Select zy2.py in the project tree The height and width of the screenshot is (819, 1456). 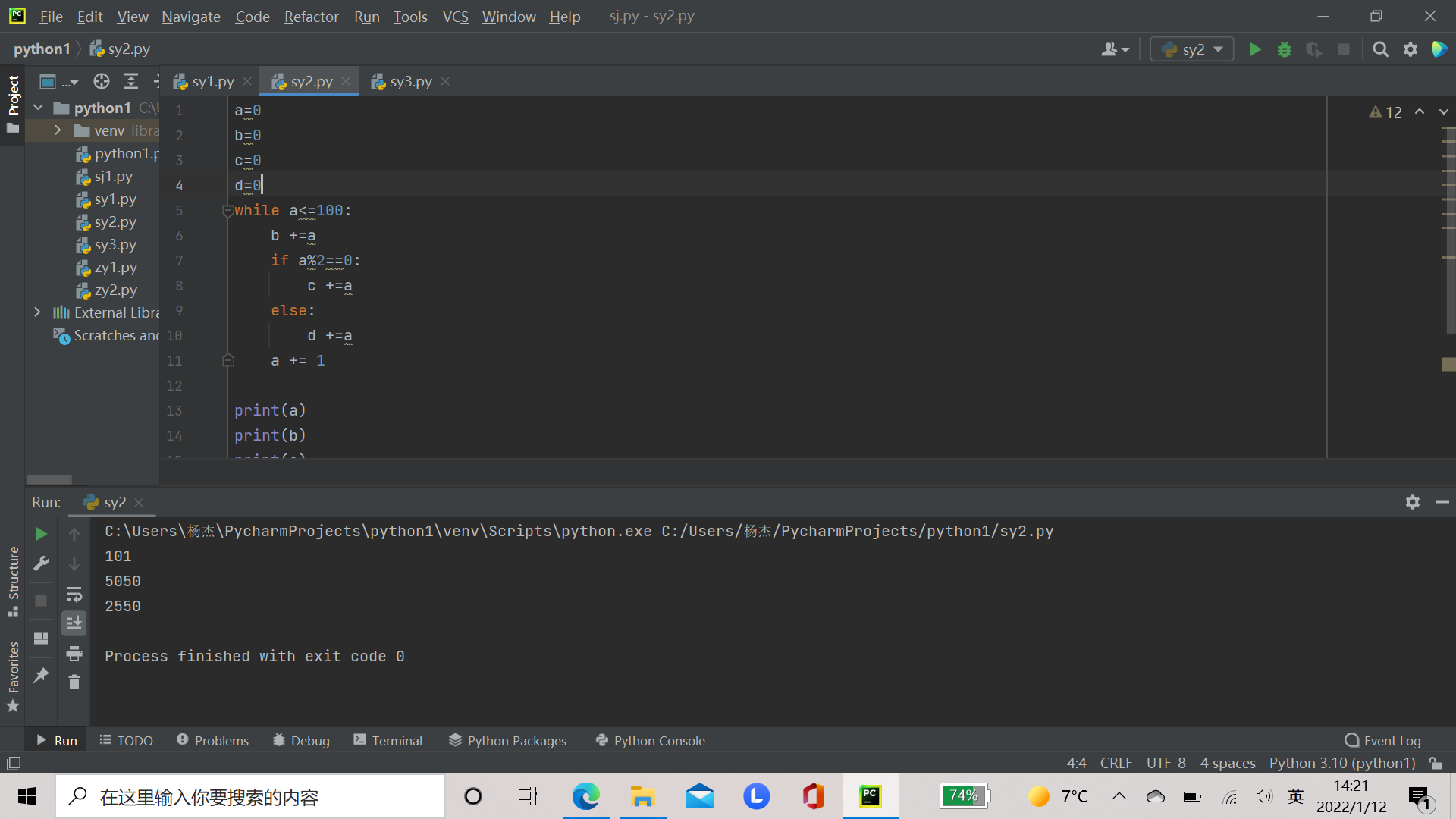click(x=115, y=290)
